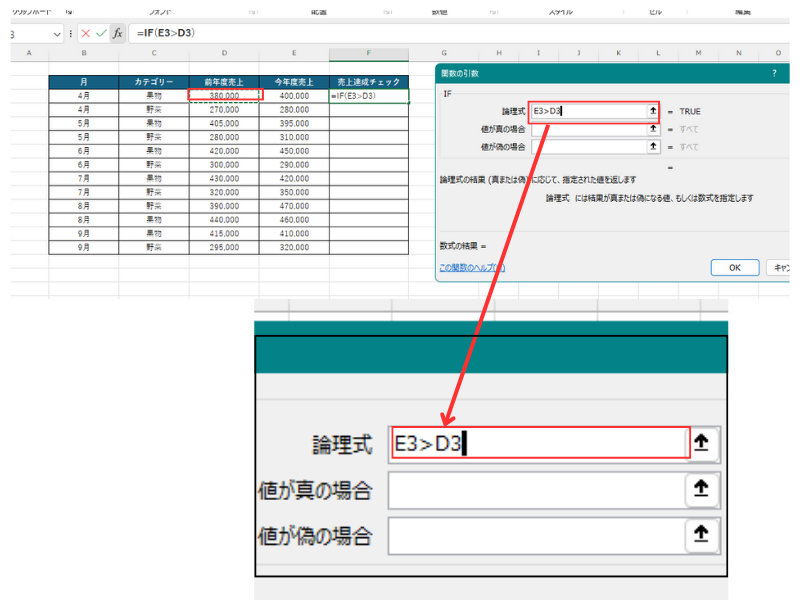The width and height of the screenshot is (800, 600).
Task: Click 値が真の場合 range selector arrow in small dialog
Action: [x=652, y=129]
